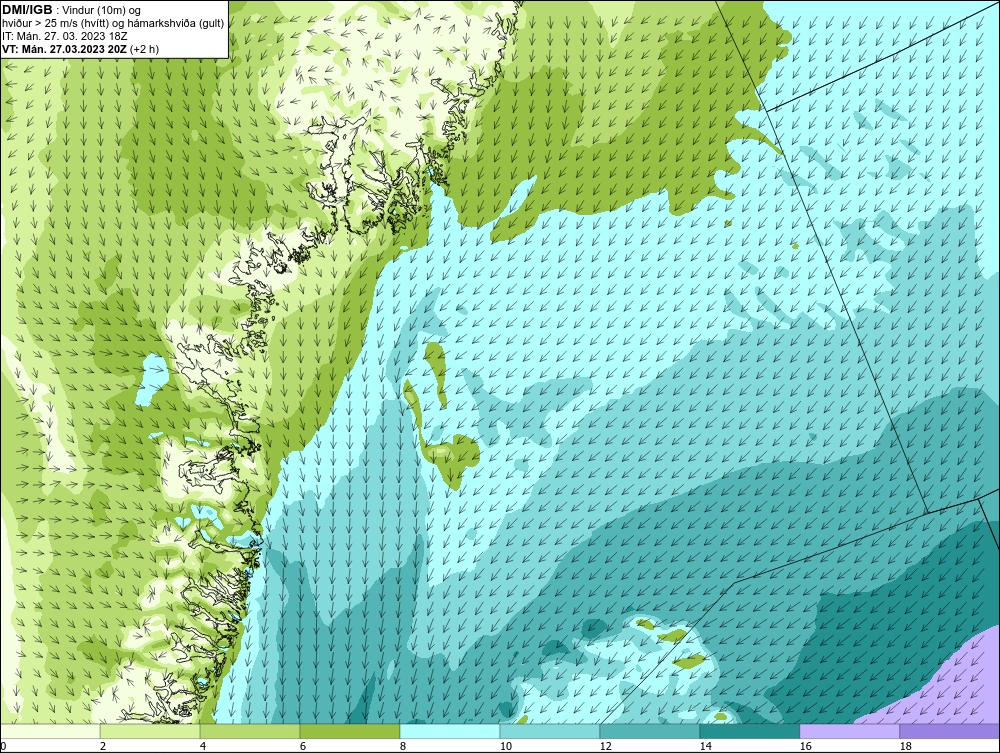Click the scale label 18

coord(905,746)
